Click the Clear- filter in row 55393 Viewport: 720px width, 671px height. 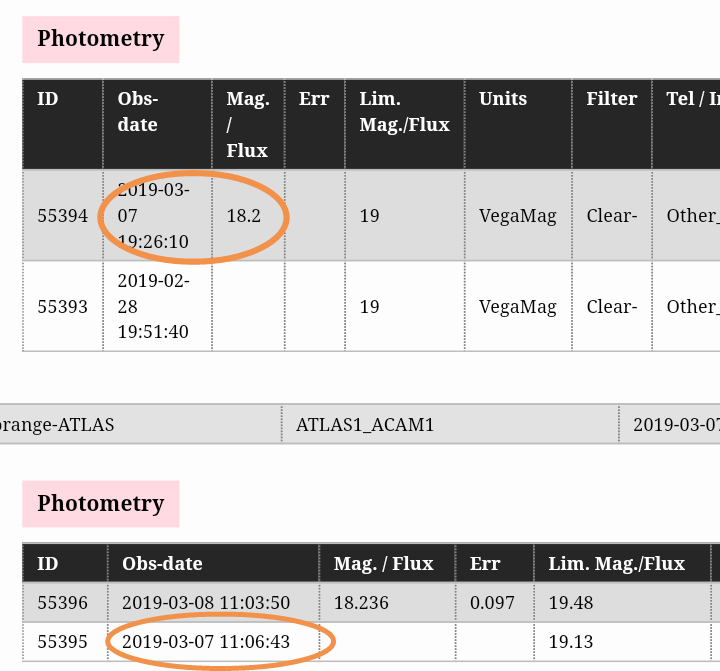(x=611, y=307)
